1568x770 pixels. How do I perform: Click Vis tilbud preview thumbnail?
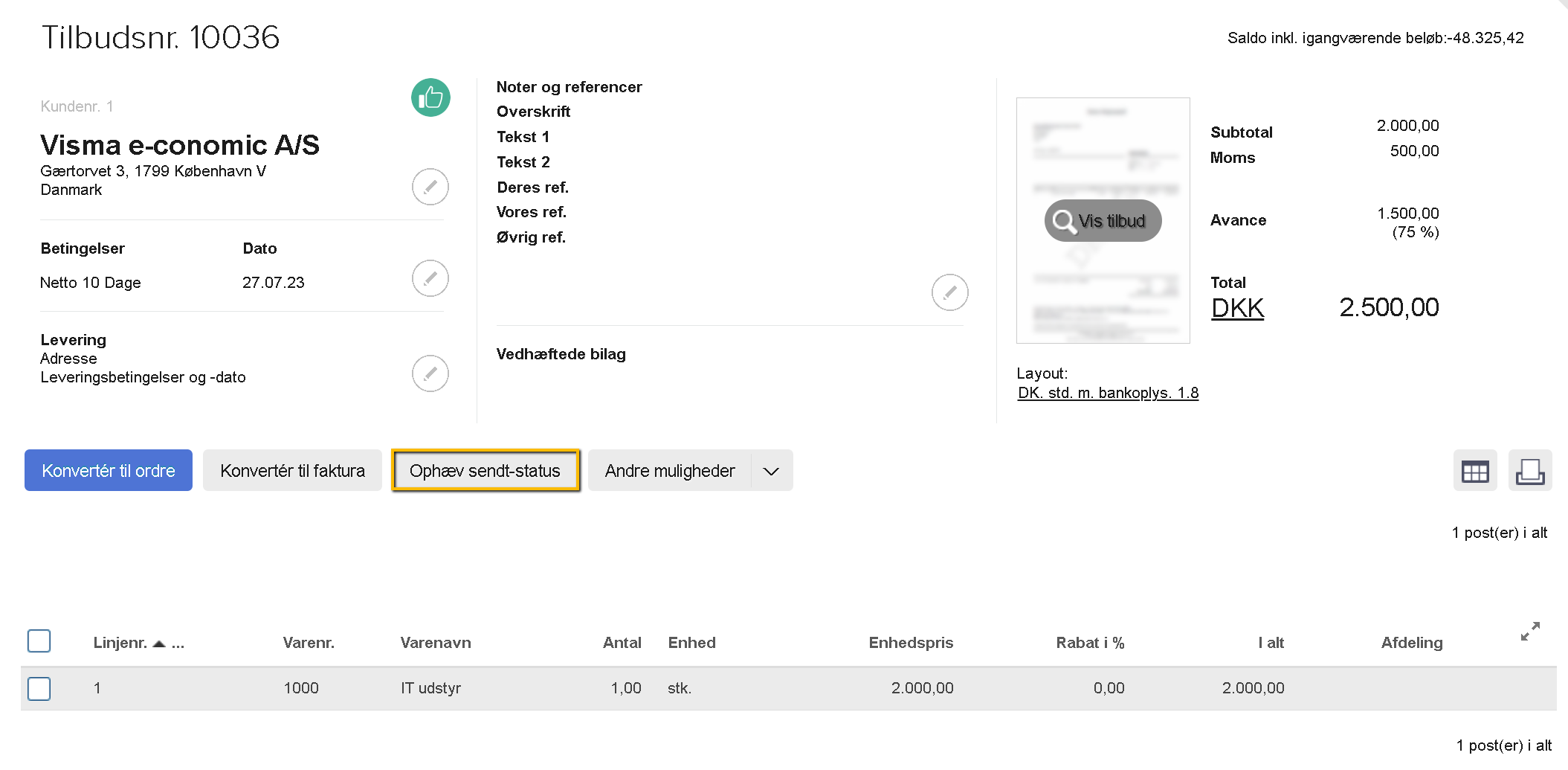tap(1103, 221)
